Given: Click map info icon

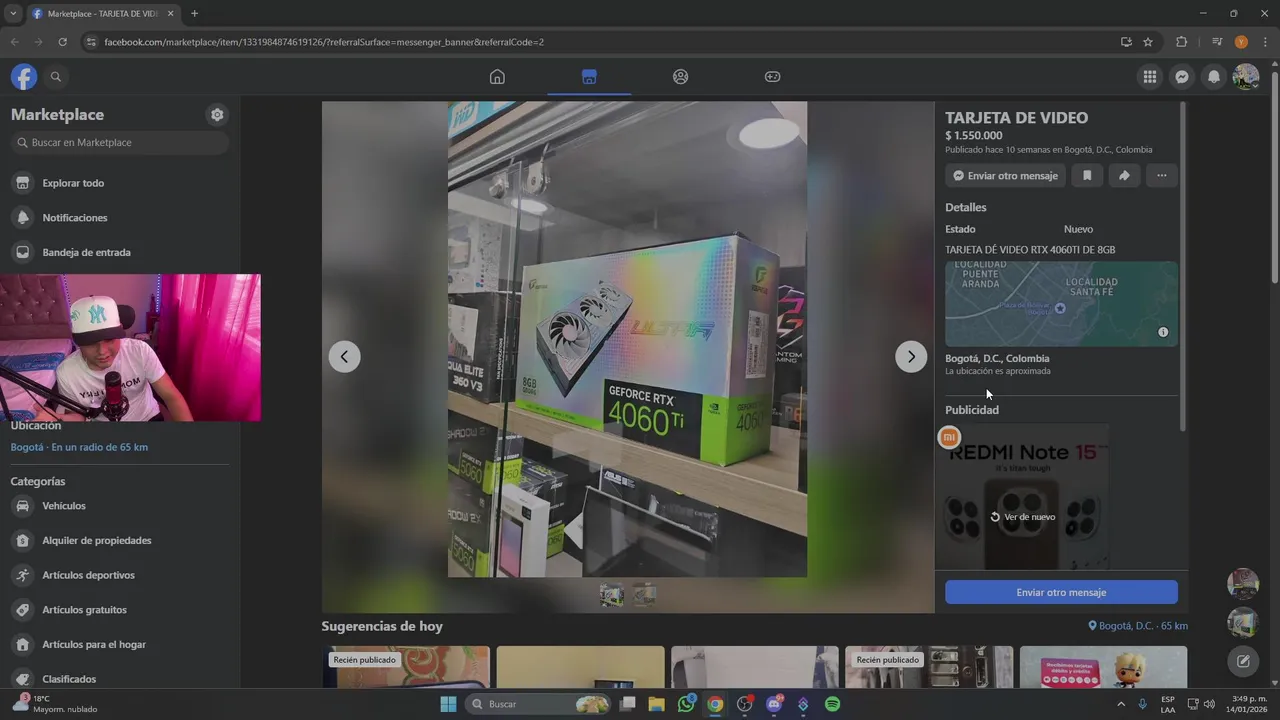Looking at the screenshot, I should click(x=1163, y=332).
